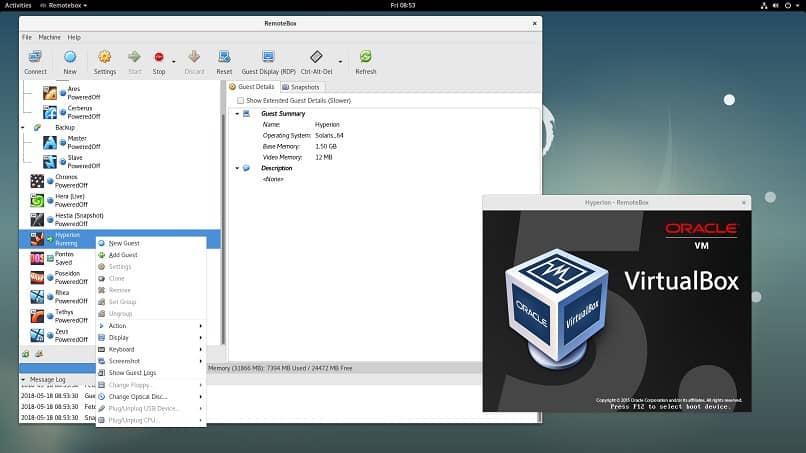This screenshot has width=806, height=453.
Task: Select the Rhea guest row
Action: [120, 297]
